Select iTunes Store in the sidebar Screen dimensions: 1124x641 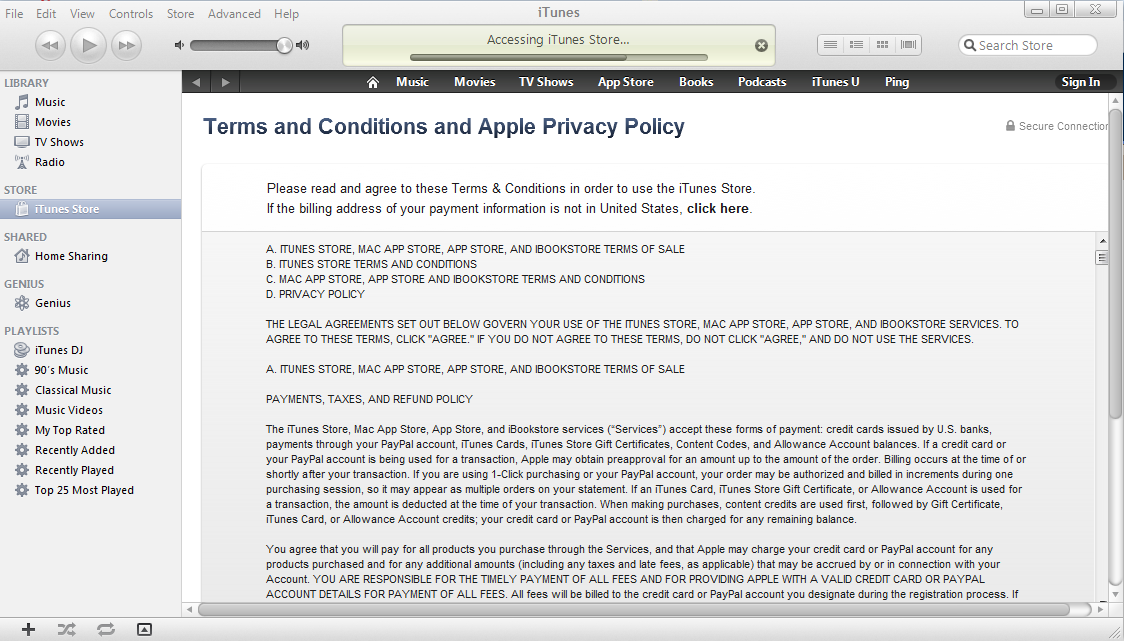coord(90,209)
